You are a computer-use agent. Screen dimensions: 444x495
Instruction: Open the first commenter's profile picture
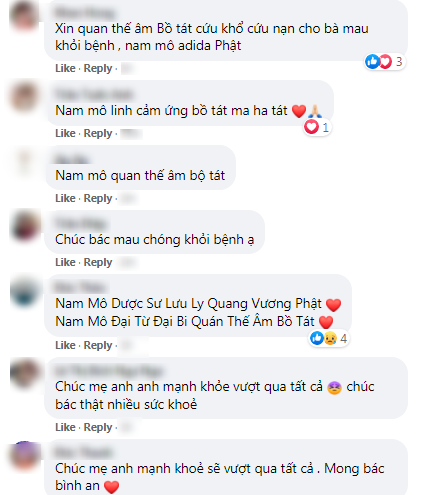[24, 16]
